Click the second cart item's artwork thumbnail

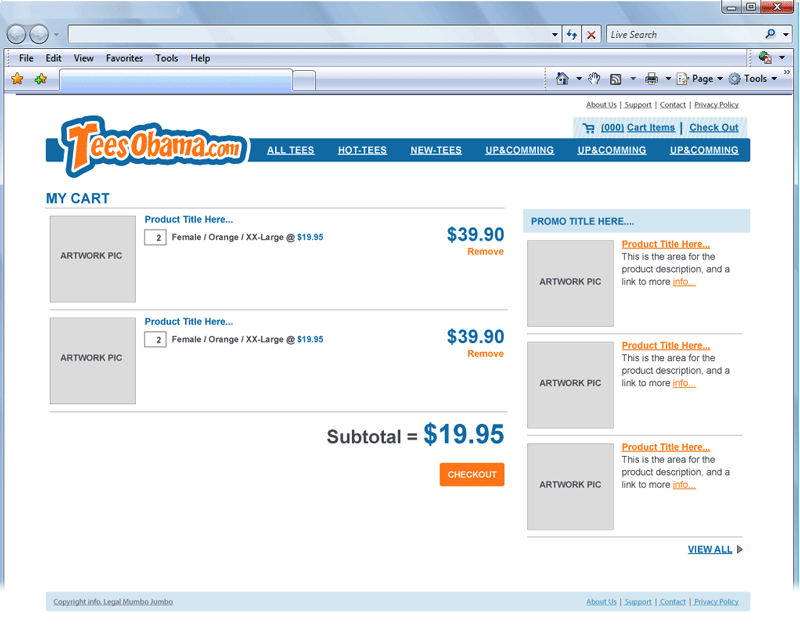[93, 361]
